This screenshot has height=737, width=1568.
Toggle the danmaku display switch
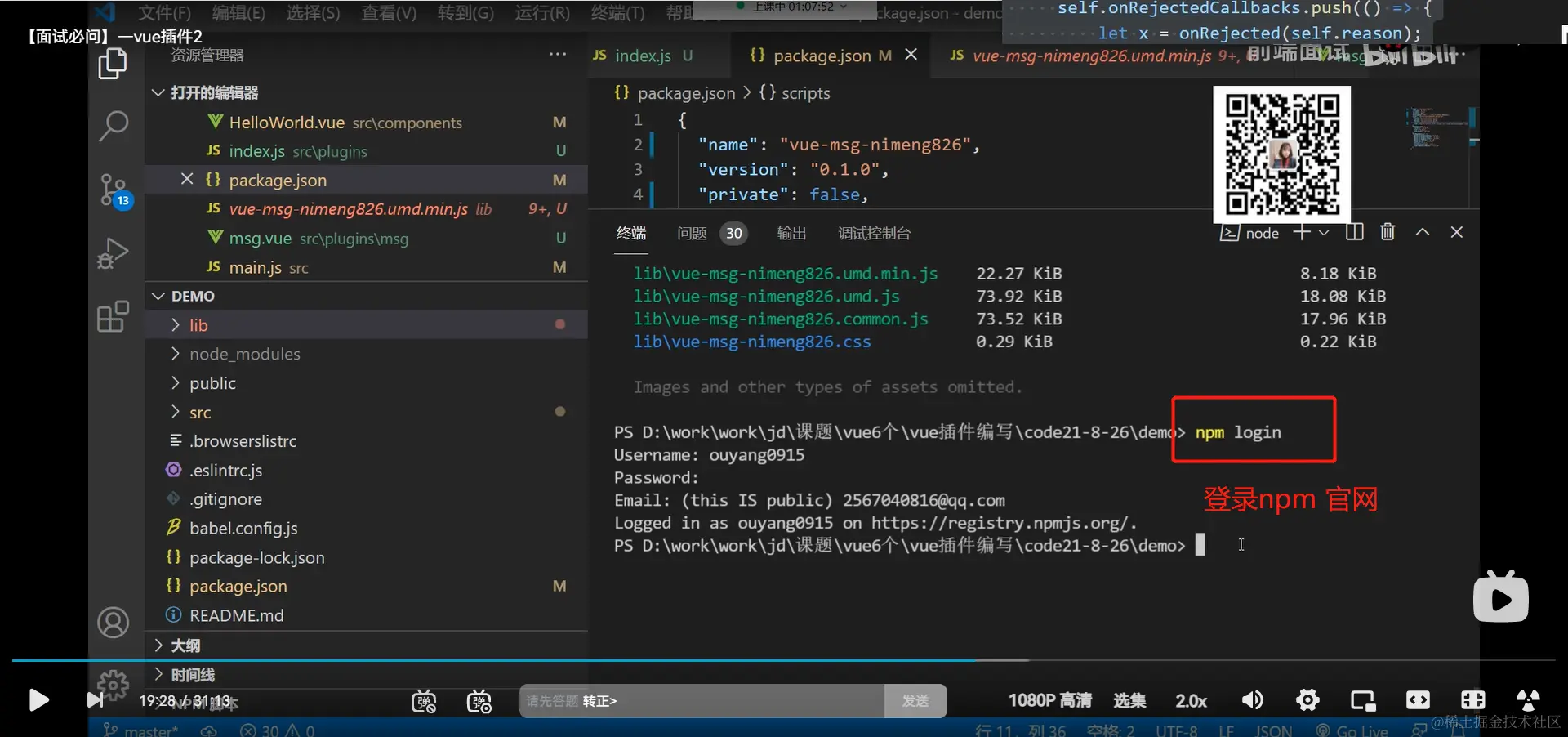coord(424,701)
